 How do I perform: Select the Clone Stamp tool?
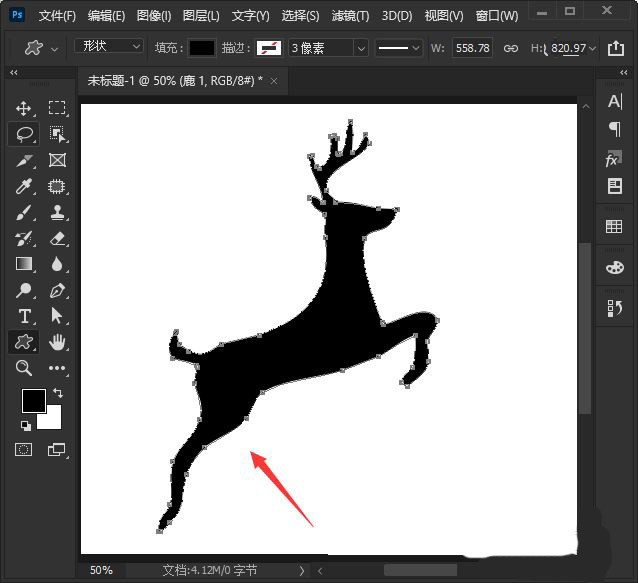pos(57,212)
